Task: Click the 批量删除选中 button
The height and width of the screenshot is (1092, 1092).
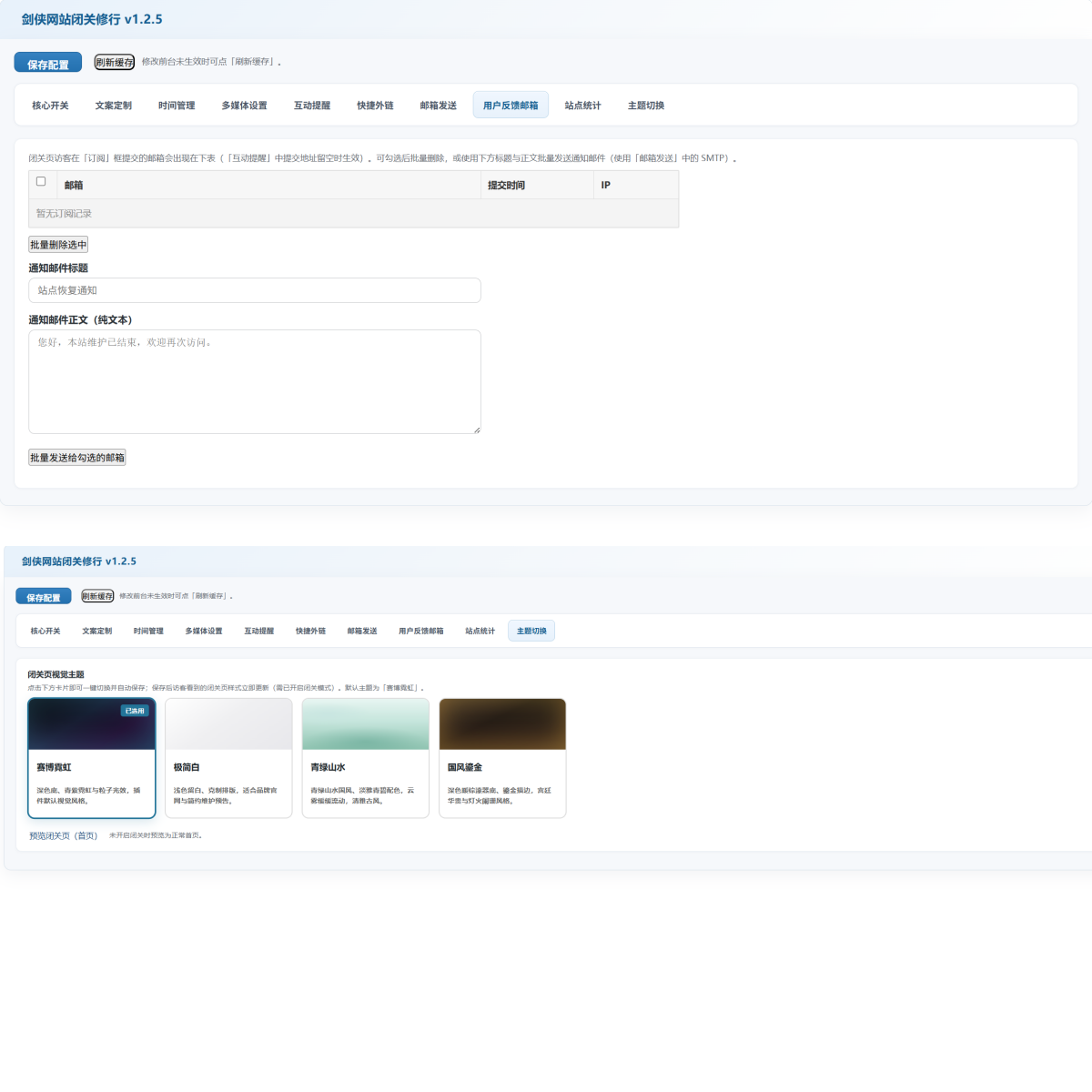Action: click(x=58, y=245)
